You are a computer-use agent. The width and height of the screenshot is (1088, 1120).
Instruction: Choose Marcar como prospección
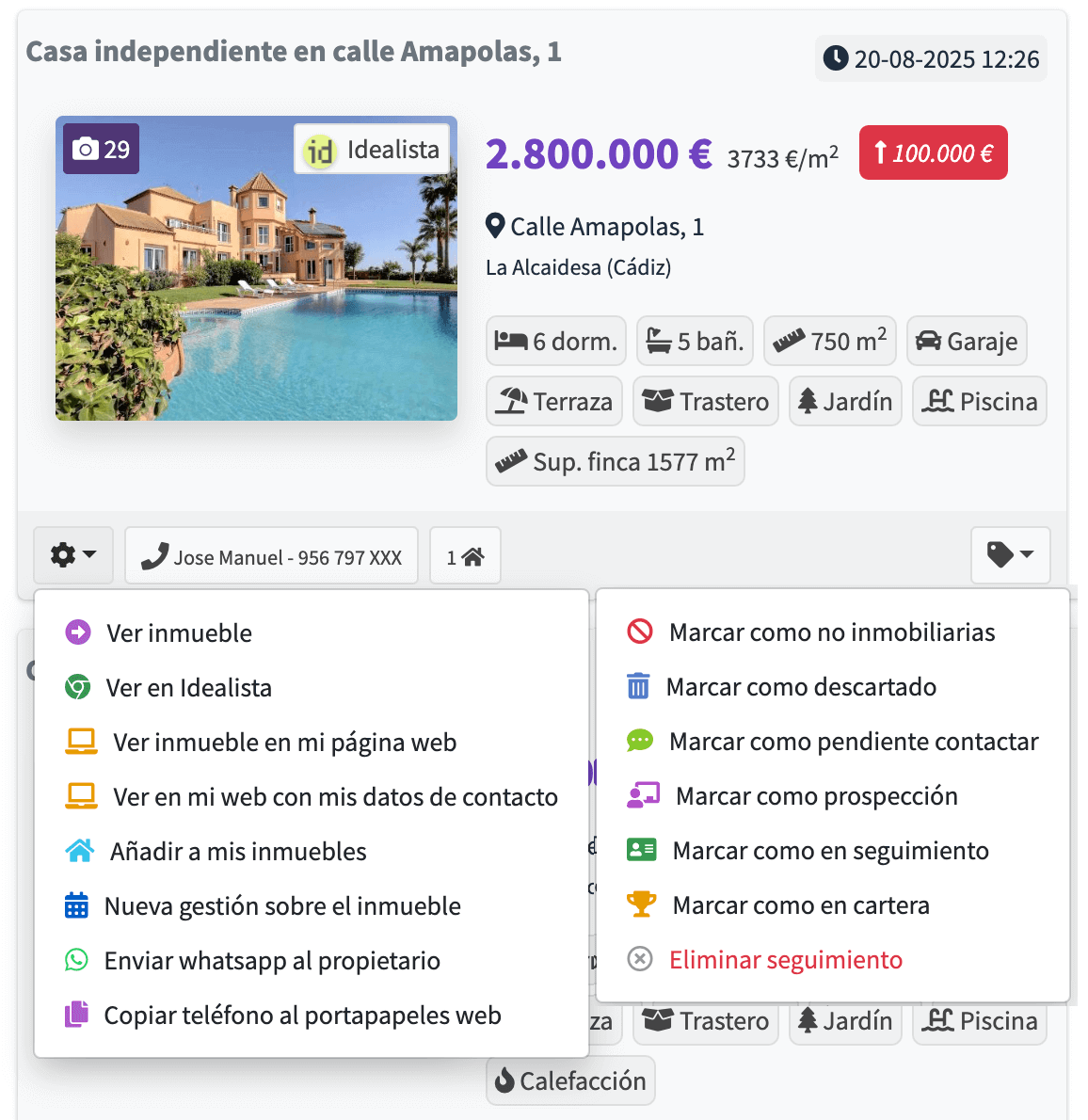coord(816,796)
